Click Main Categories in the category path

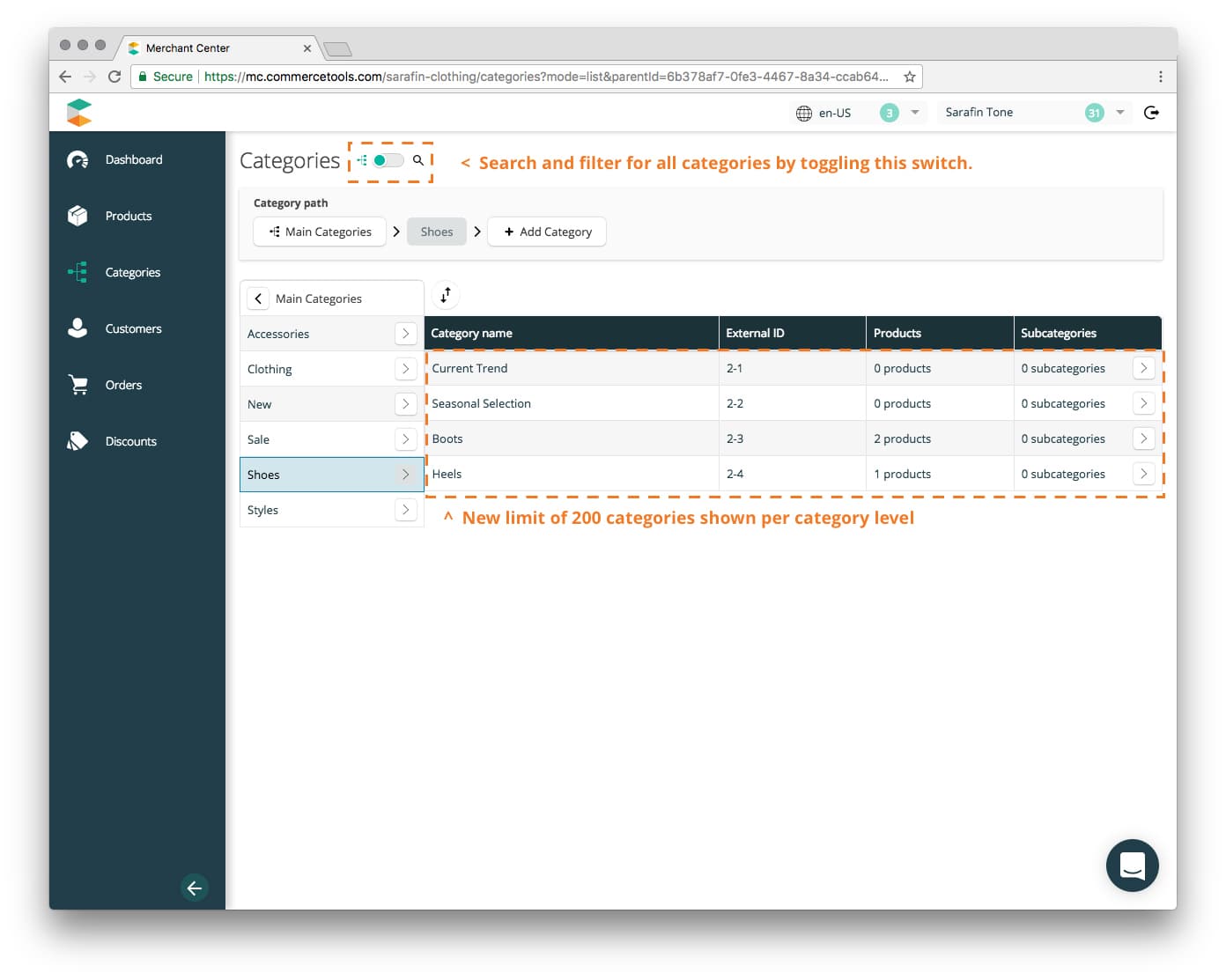click(320, 232)
